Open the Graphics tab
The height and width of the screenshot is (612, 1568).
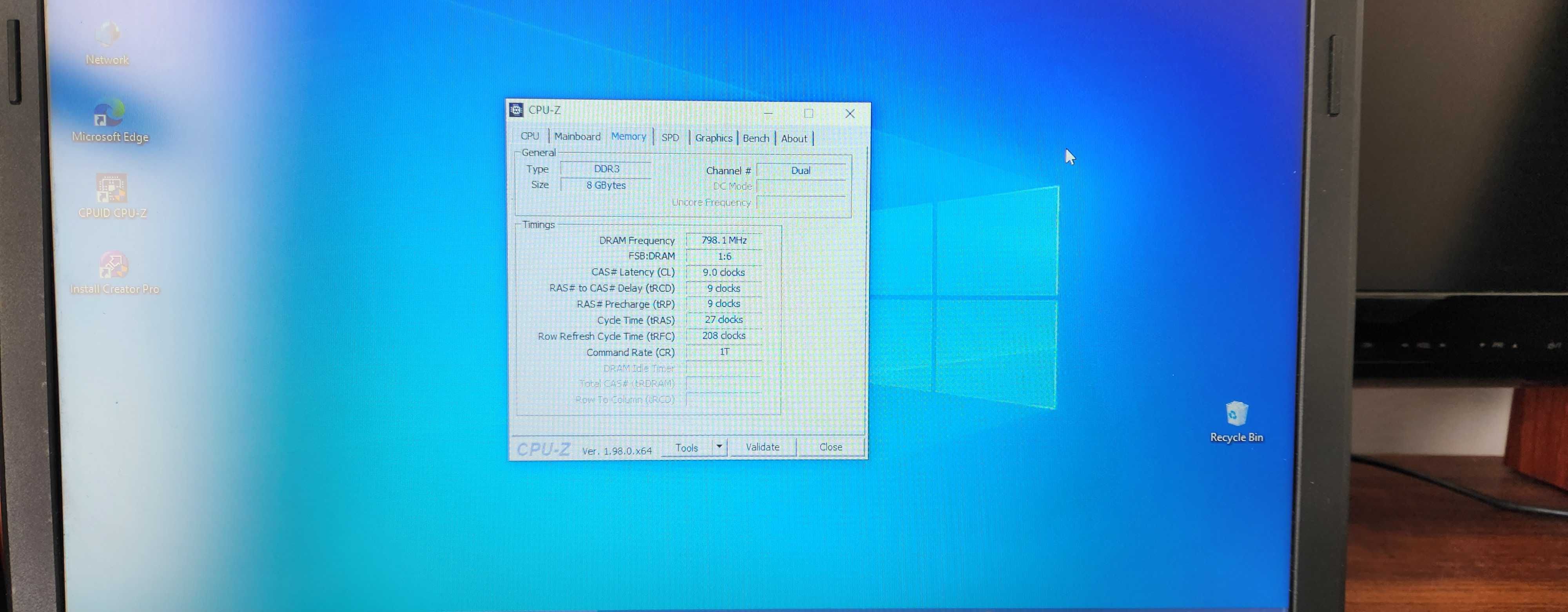pyautogui.click(x=713, y=138)
